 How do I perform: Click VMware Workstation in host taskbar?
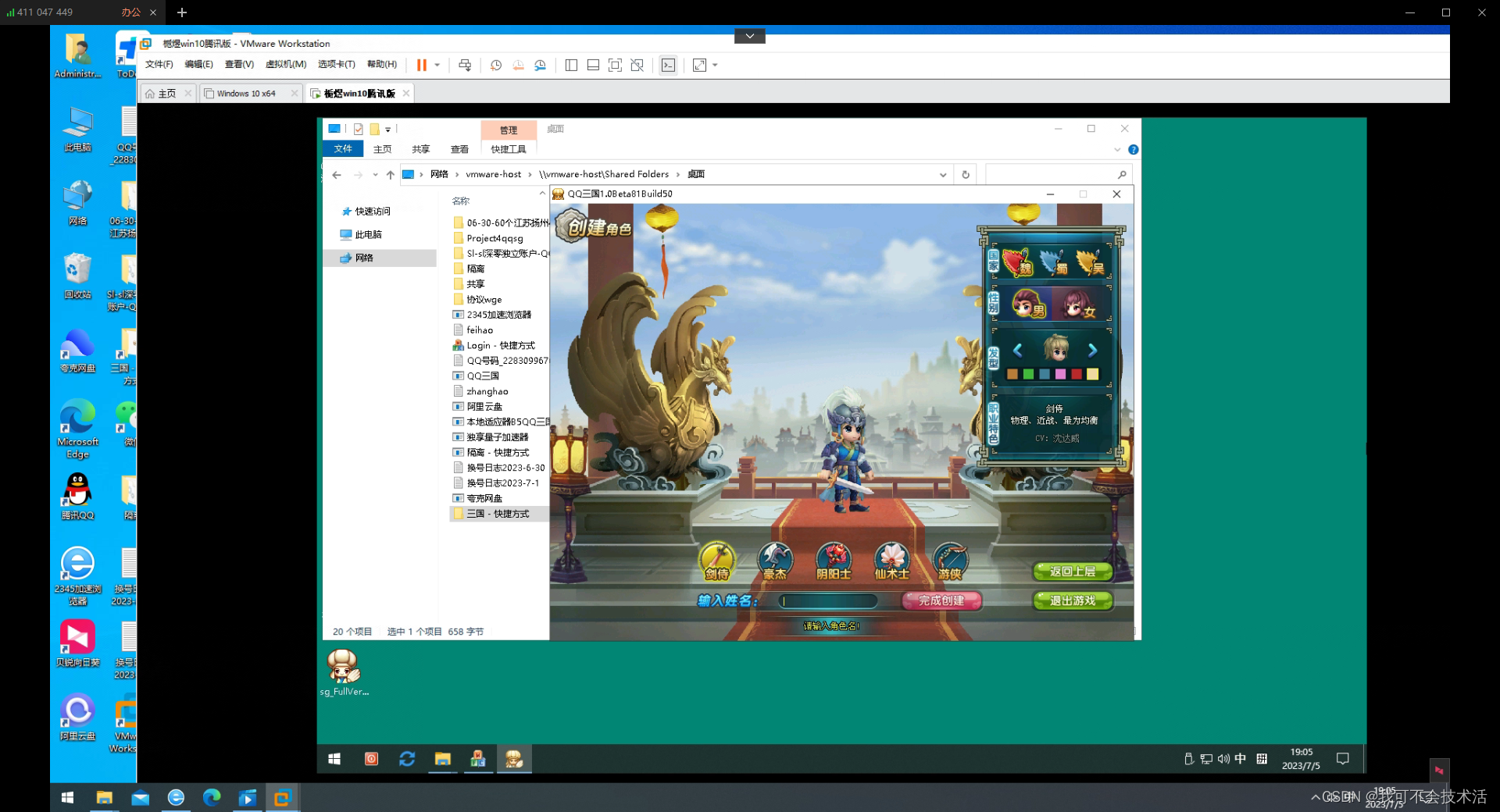[282, 797]
